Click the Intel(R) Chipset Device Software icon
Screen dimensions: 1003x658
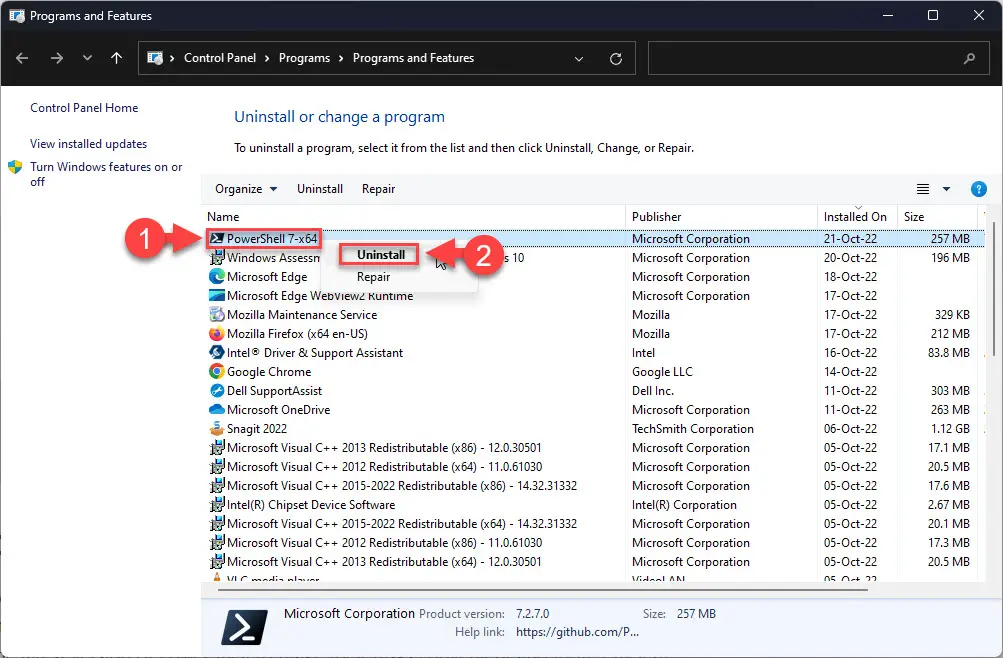pyautogui.click(x=217, y=505)
